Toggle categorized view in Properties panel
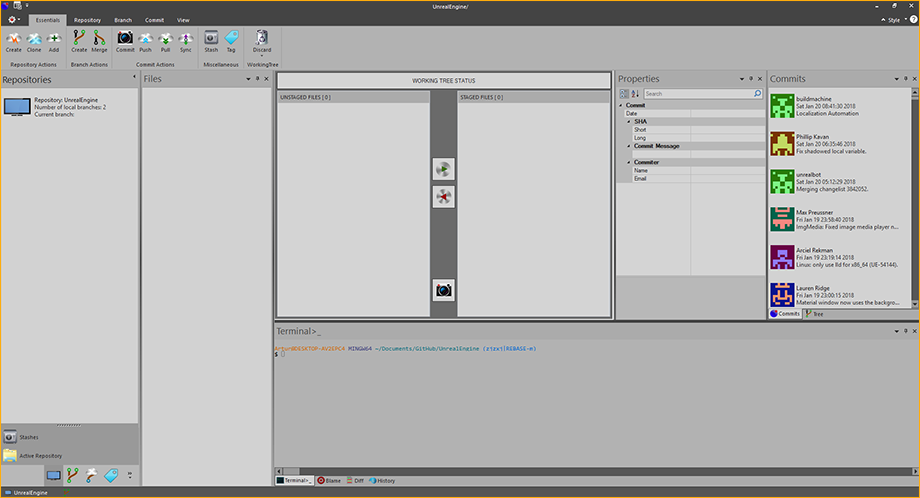 point(623,93)
